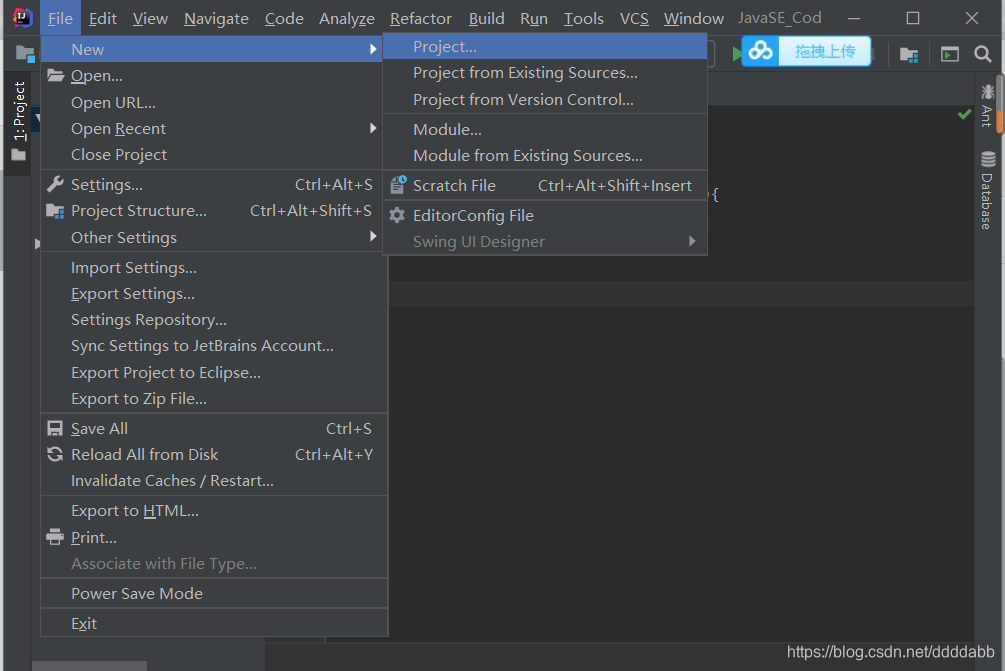Open Project Structure from the toolbar icon
This screenshot has height=671, width=1005.
coord(909,55)
